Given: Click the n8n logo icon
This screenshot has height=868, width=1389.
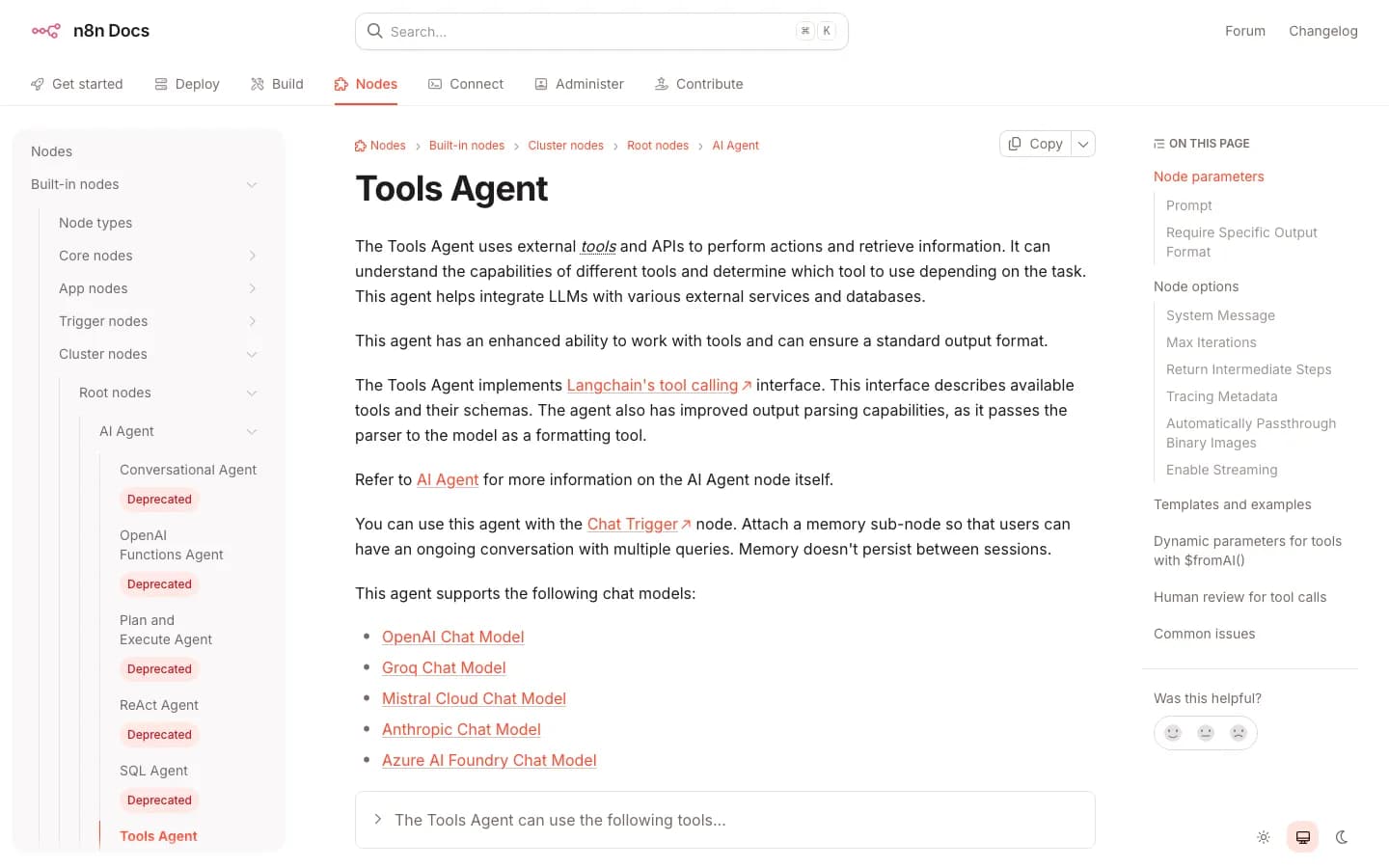Looking at the screenshot, I should click(x=45, y=31).
